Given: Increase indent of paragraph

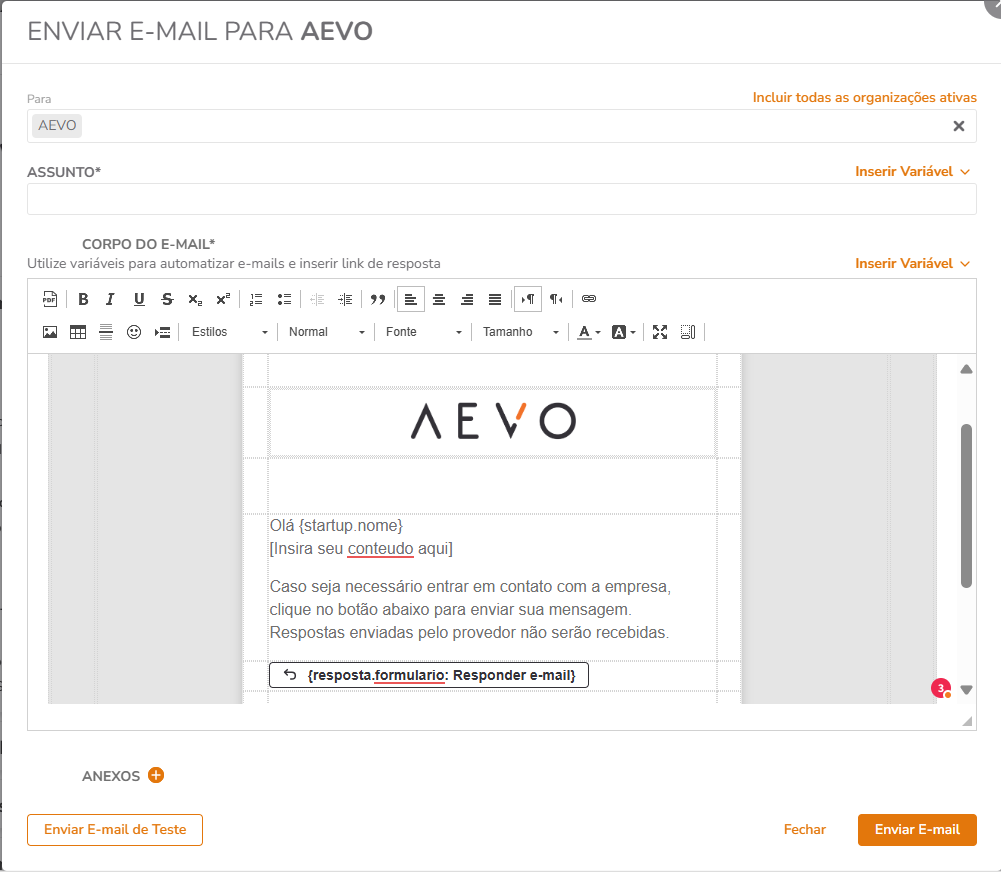Looking at the screenshot, I should pyautogui.click(x=345, y=299).
